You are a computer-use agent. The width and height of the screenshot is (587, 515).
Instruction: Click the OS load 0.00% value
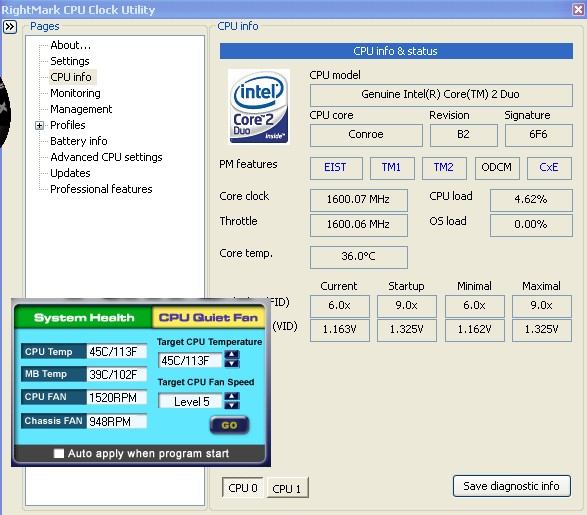pyautogui.click(x=531, y=225)
